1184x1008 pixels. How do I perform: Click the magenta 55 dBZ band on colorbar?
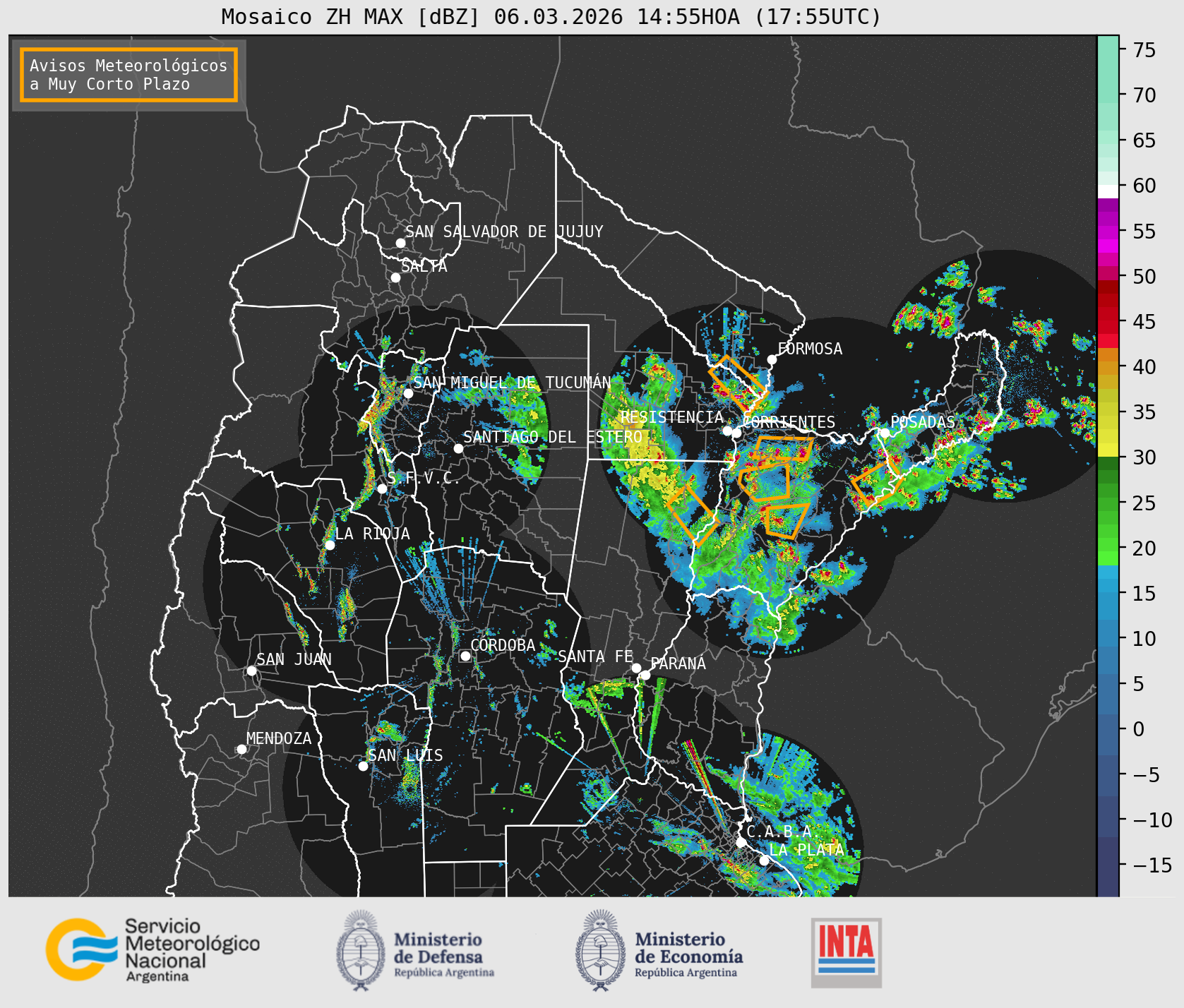(x=1108, y=232)
